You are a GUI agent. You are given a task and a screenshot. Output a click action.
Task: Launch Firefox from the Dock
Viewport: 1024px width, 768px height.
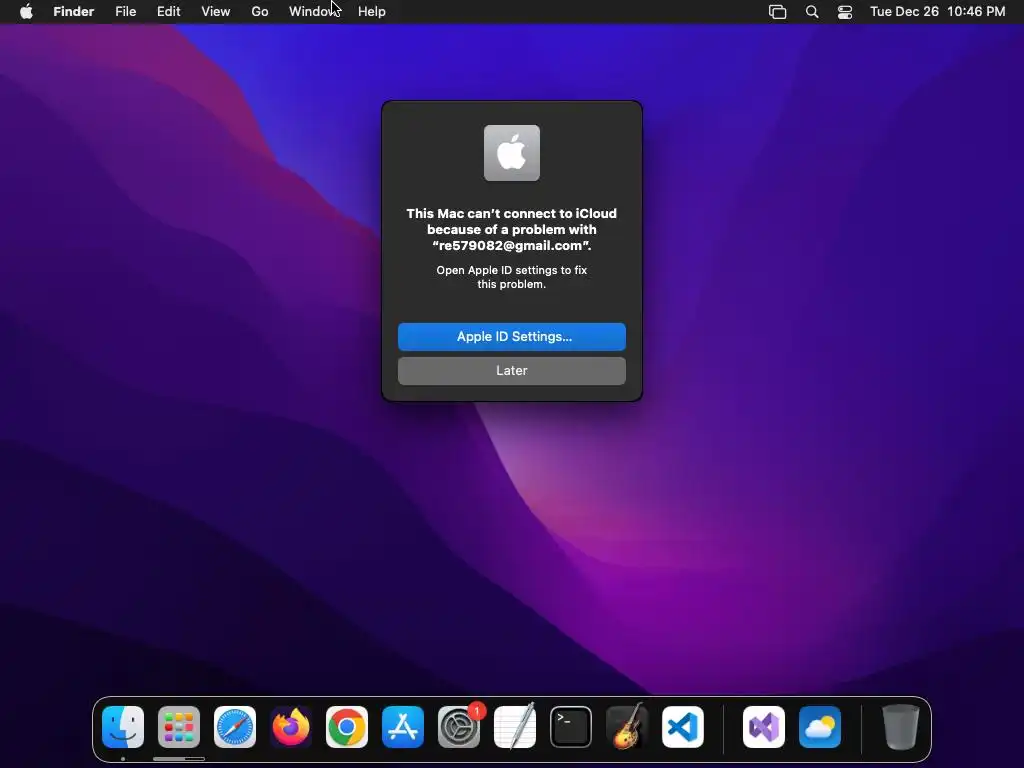291,727
